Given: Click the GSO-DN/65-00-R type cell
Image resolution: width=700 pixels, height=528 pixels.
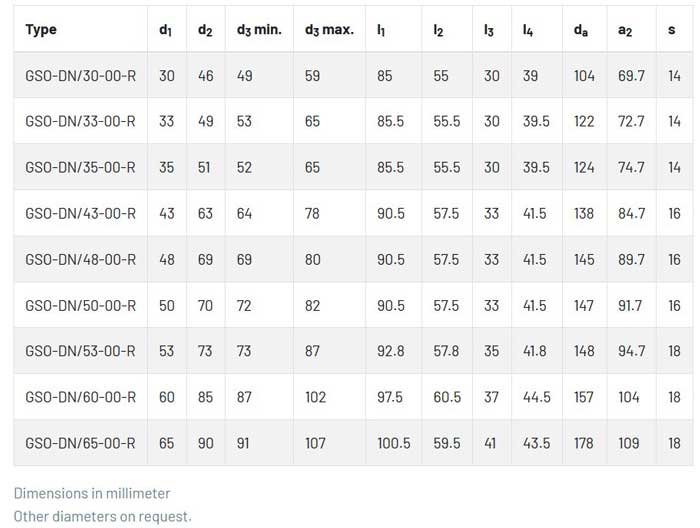Looking at the screenshot, I should 80,443.
